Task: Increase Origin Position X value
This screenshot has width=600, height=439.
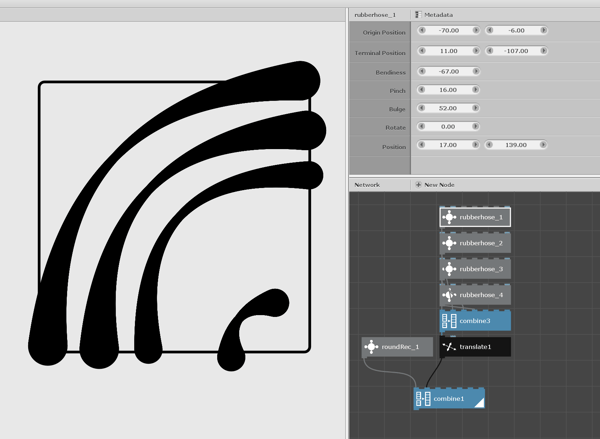Action: click(x=476, y=30)
